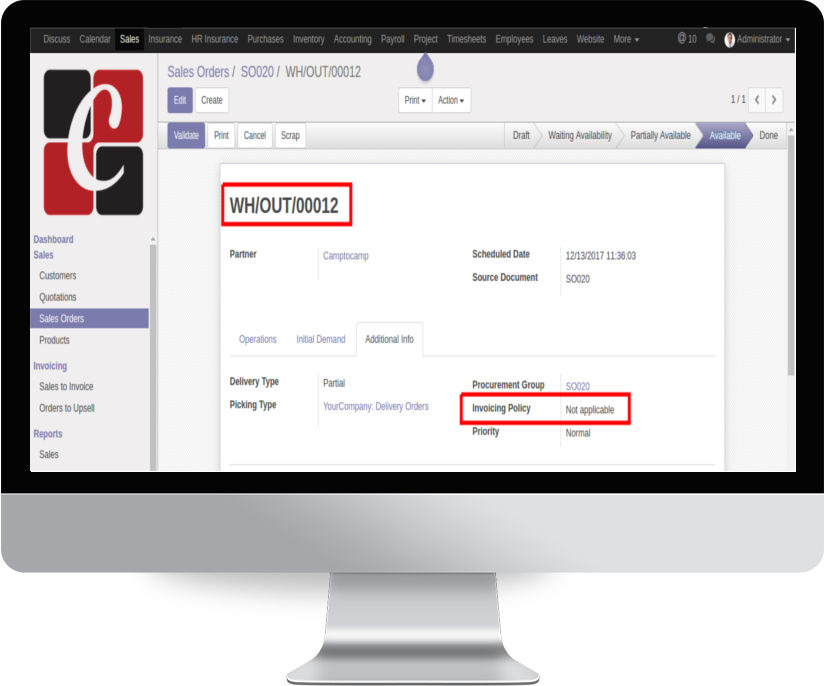Open Sales to Invoice in sidebar

(66, 387)
